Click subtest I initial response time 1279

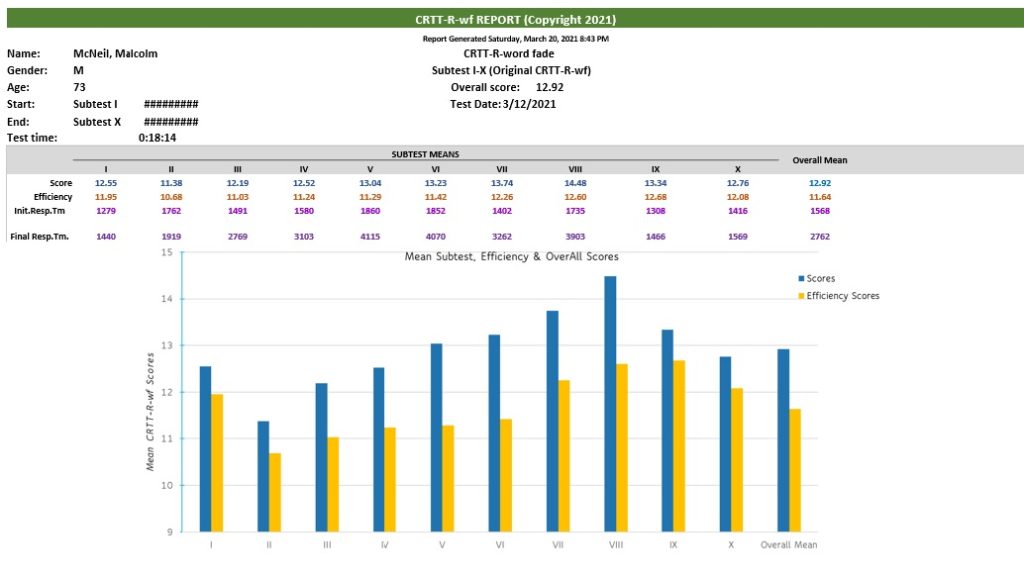[106, 211]
